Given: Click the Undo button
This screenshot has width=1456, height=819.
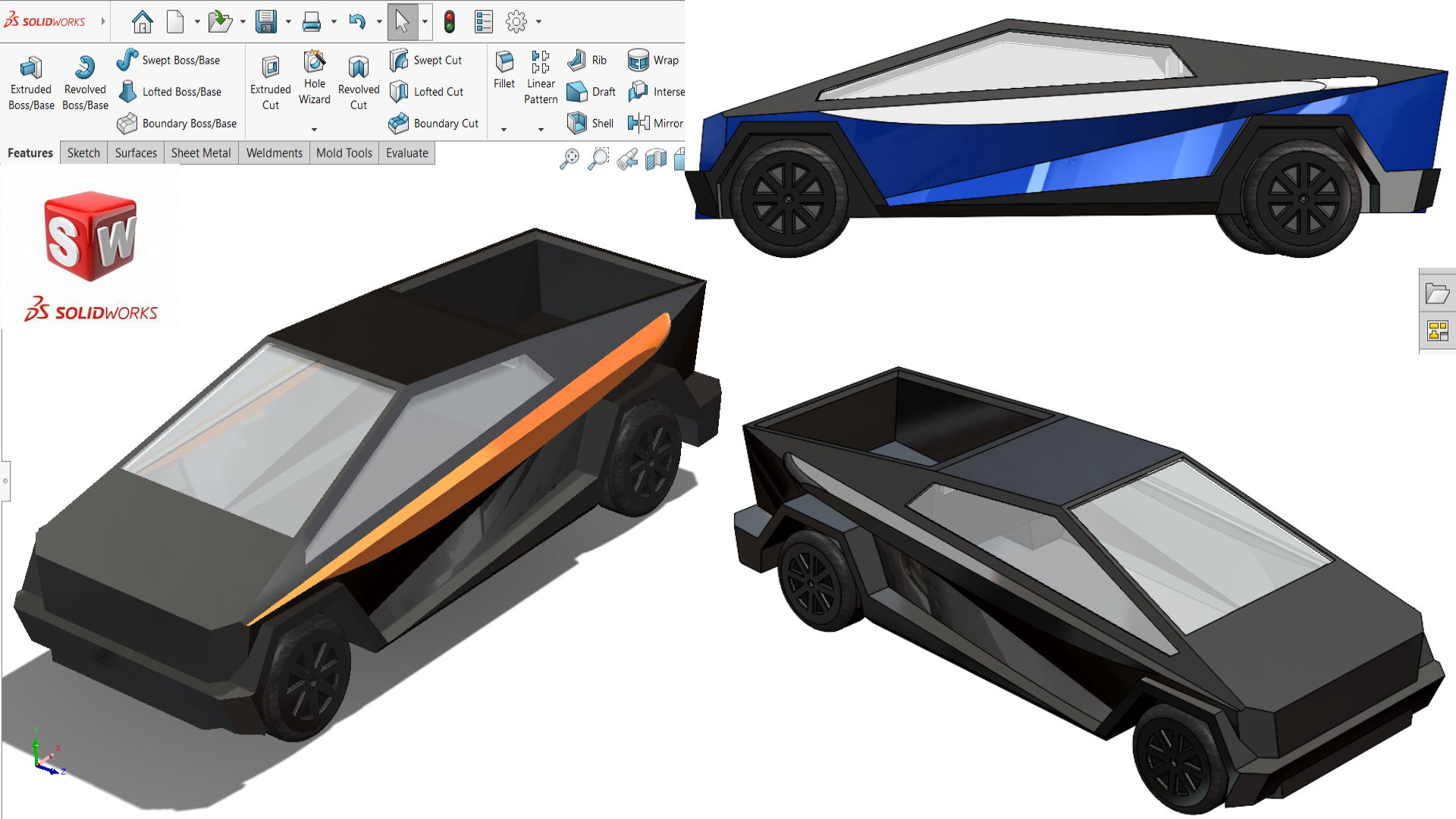Looking at the screenshot, I should [358, 20].
